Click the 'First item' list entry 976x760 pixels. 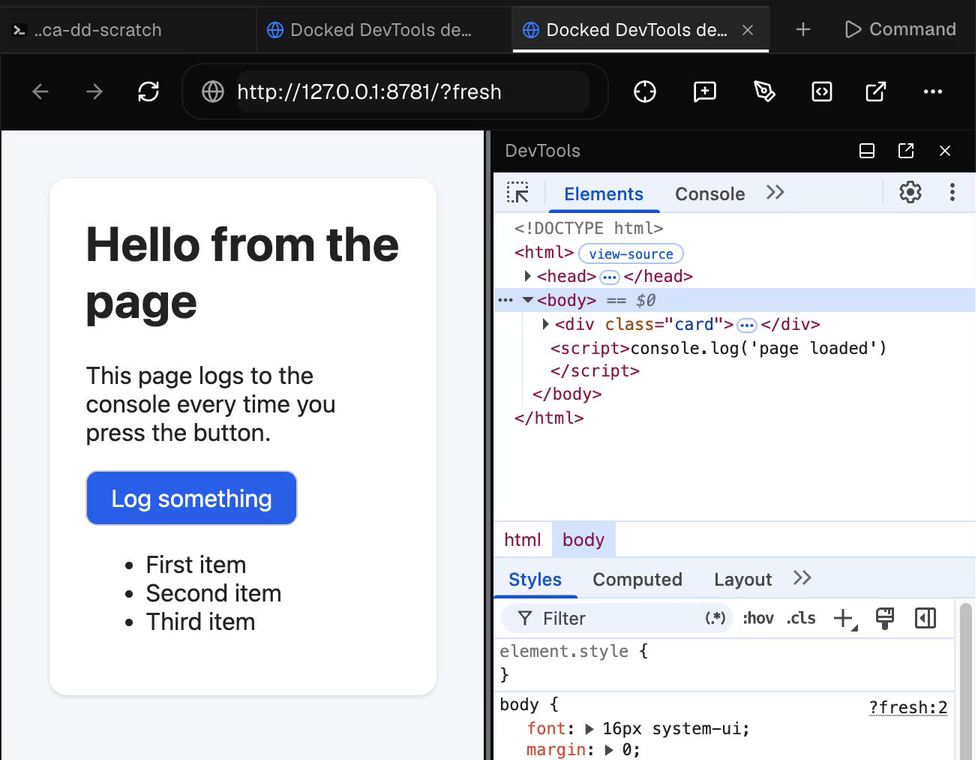pos(196,565)
